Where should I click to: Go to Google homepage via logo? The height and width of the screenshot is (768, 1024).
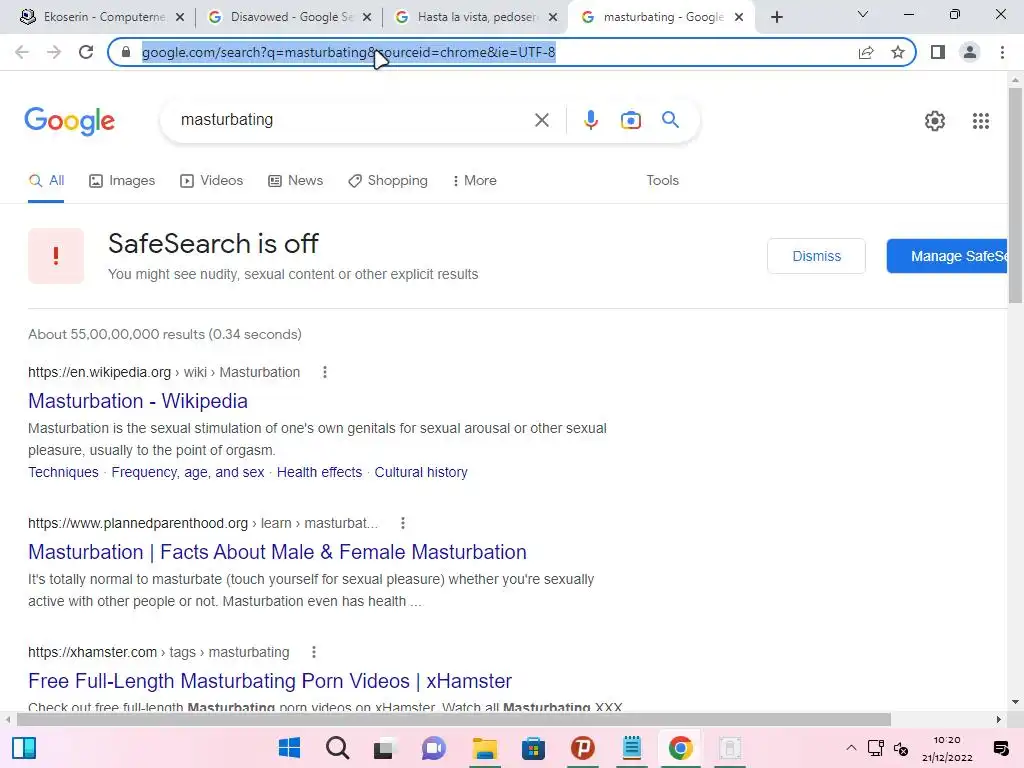[69, 121]
